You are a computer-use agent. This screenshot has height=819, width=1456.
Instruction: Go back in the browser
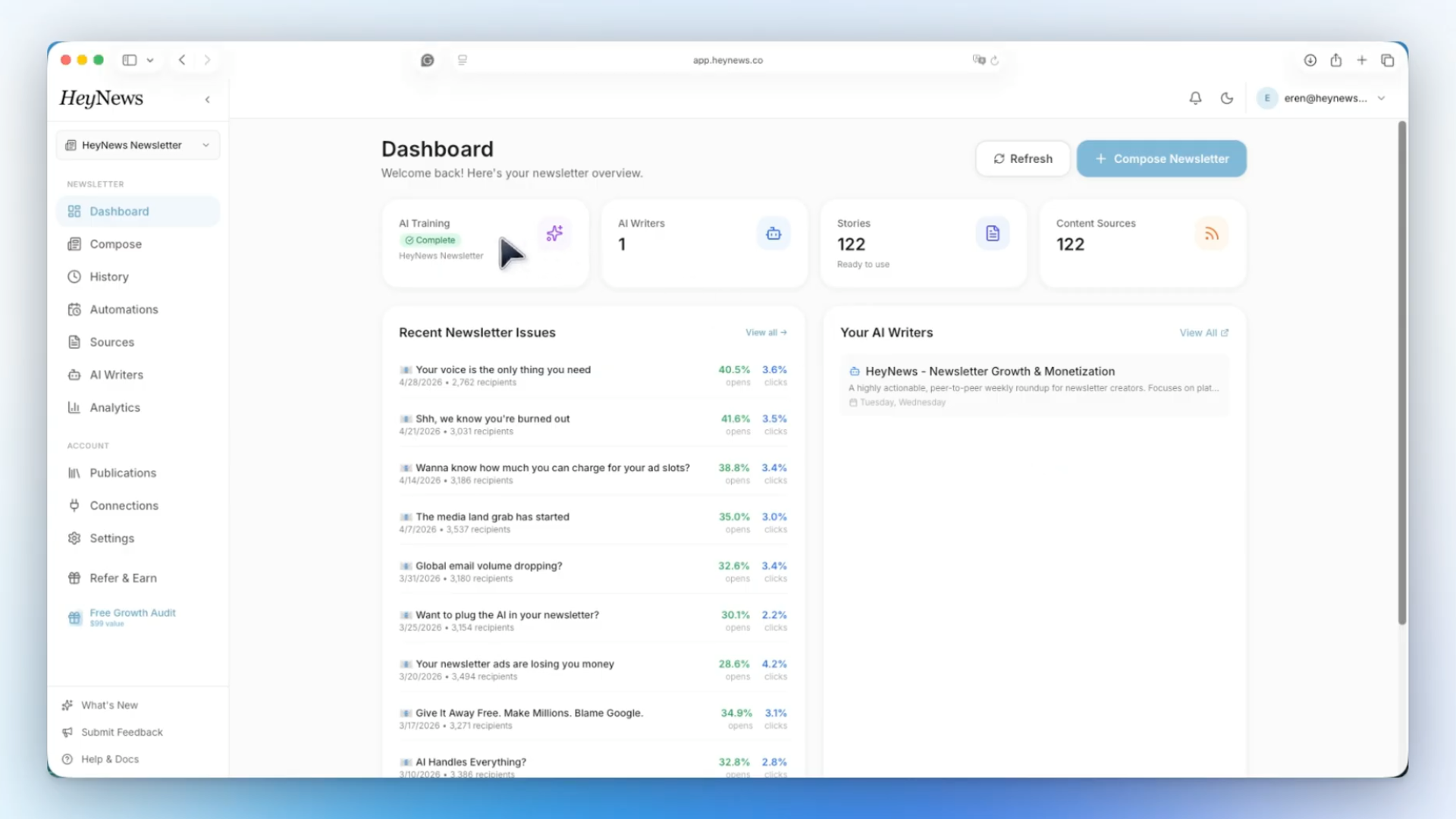click(x=182, y=60)
